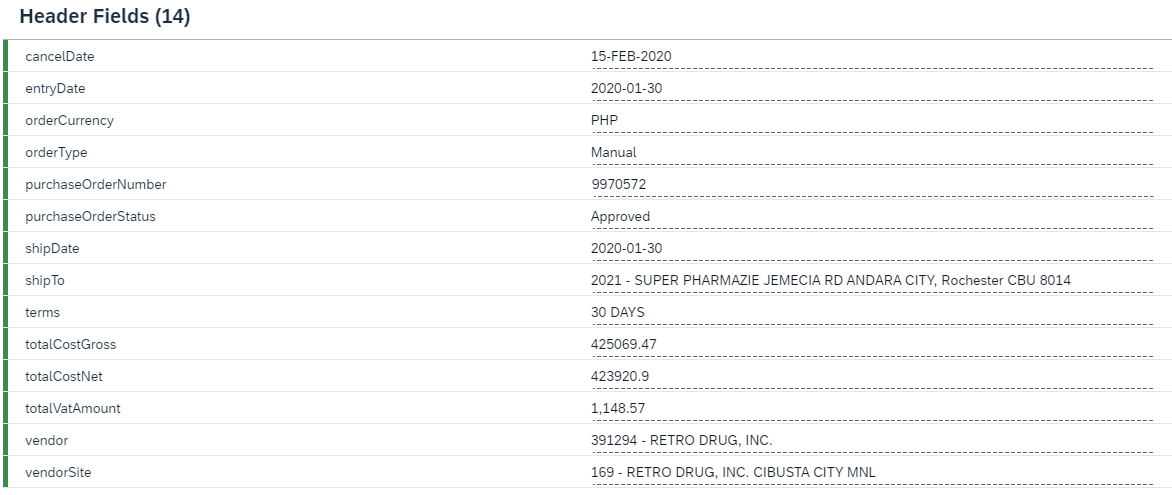Click the shipDate value field
This screenshot has height=495, width=1172.
click(872, 249)
